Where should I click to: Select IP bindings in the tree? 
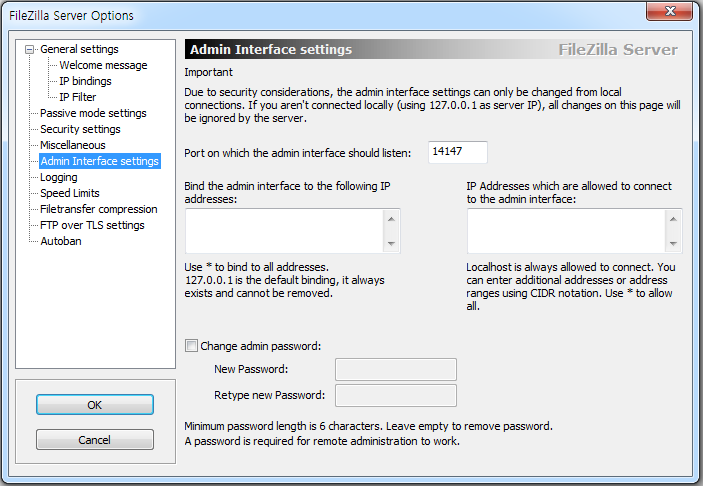tap(85, 81)
